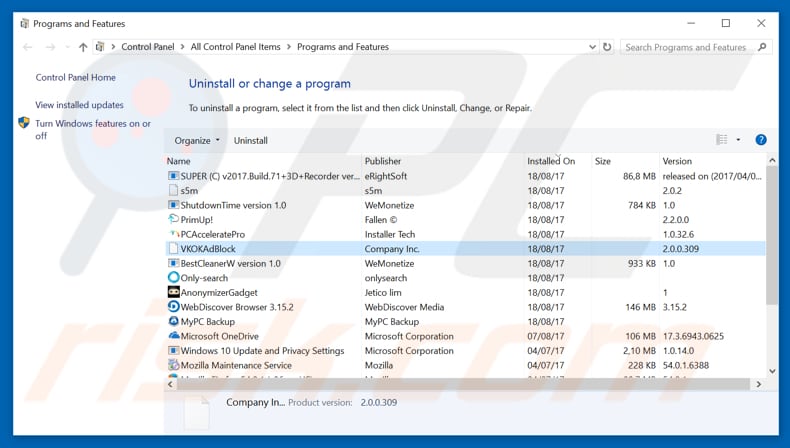Click the Only-search program icon
Viewport: 790px width, 448px height.
[x=173, y=277]
